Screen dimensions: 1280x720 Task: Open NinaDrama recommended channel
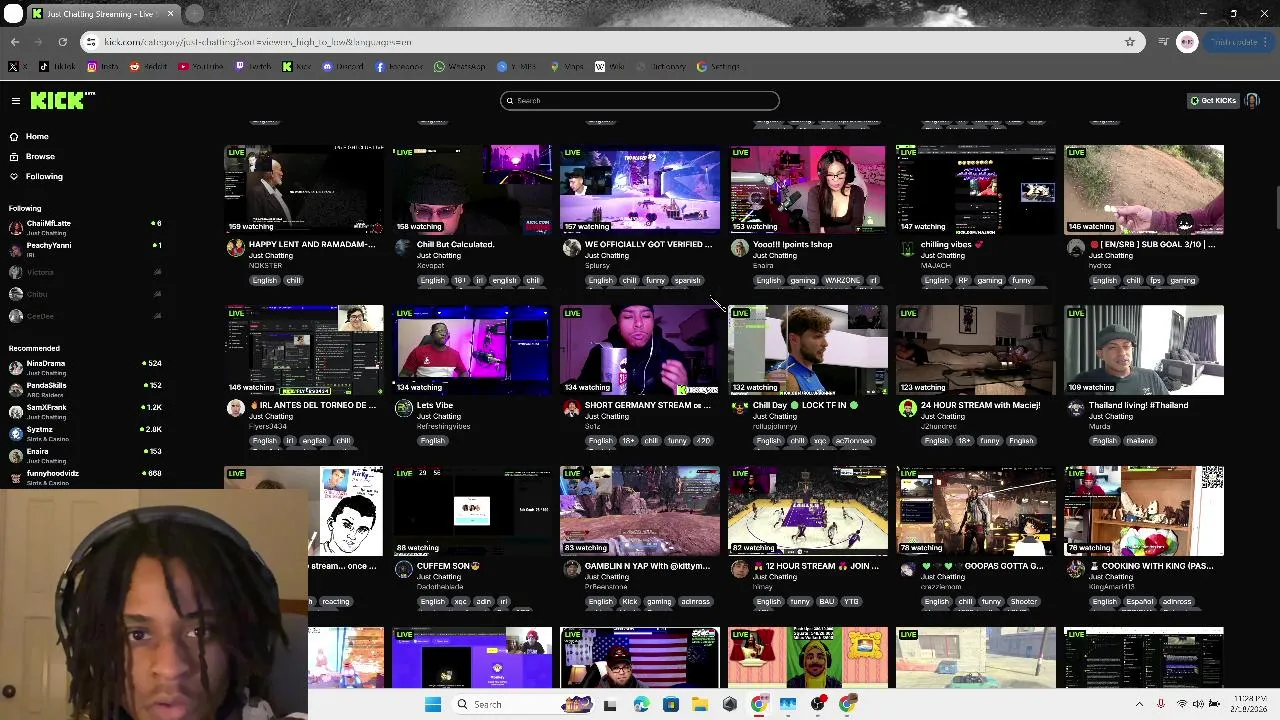coord(85,367)
